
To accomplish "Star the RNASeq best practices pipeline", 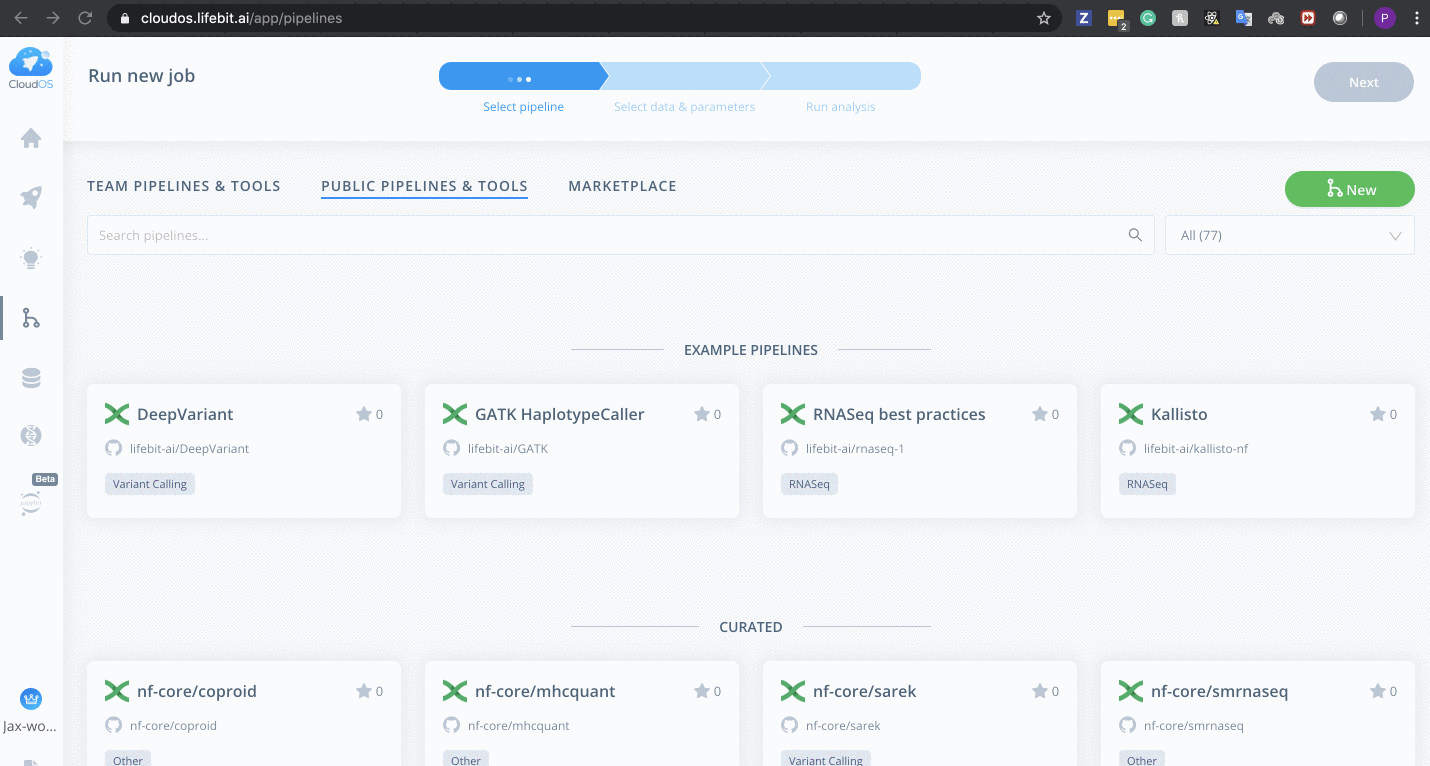I will [1040, 414].
